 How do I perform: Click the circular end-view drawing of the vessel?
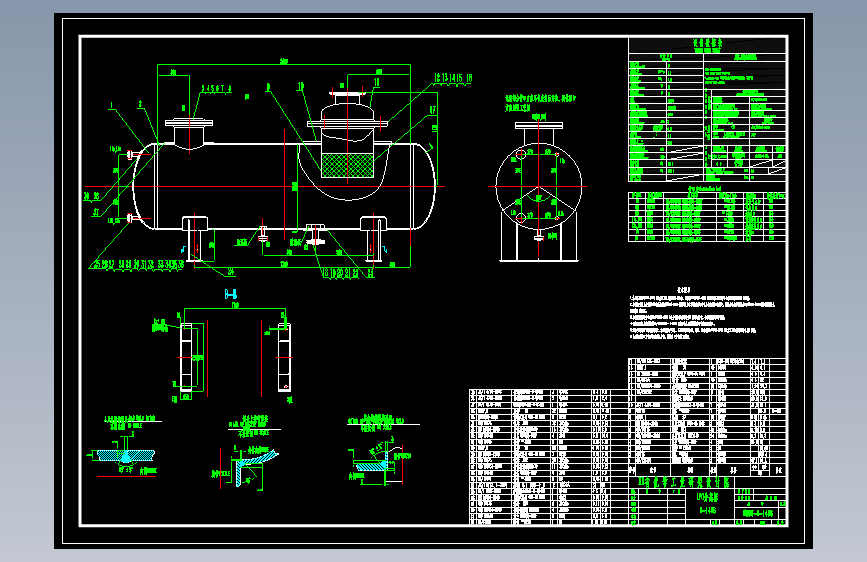pos(539,187)
